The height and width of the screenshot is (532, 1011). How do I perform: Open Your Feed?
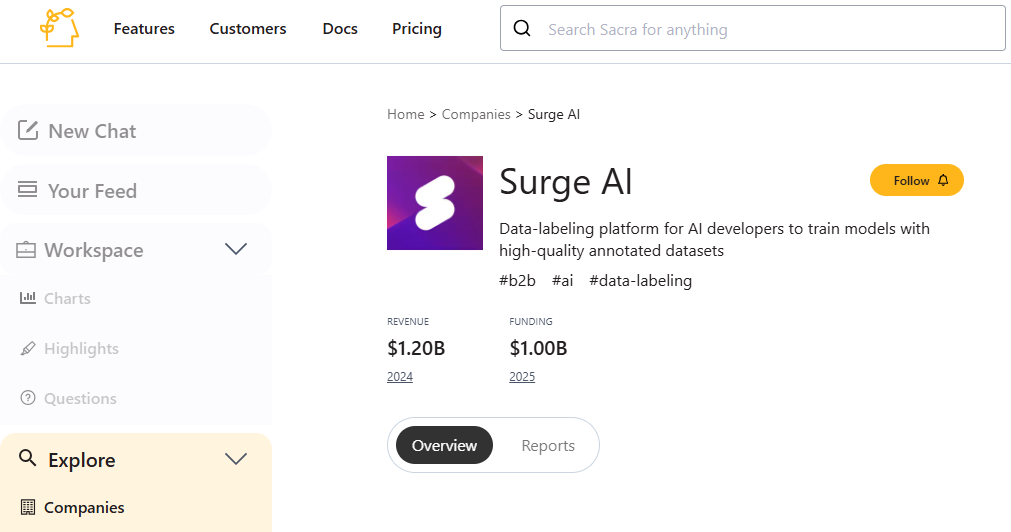click(136, 190)
